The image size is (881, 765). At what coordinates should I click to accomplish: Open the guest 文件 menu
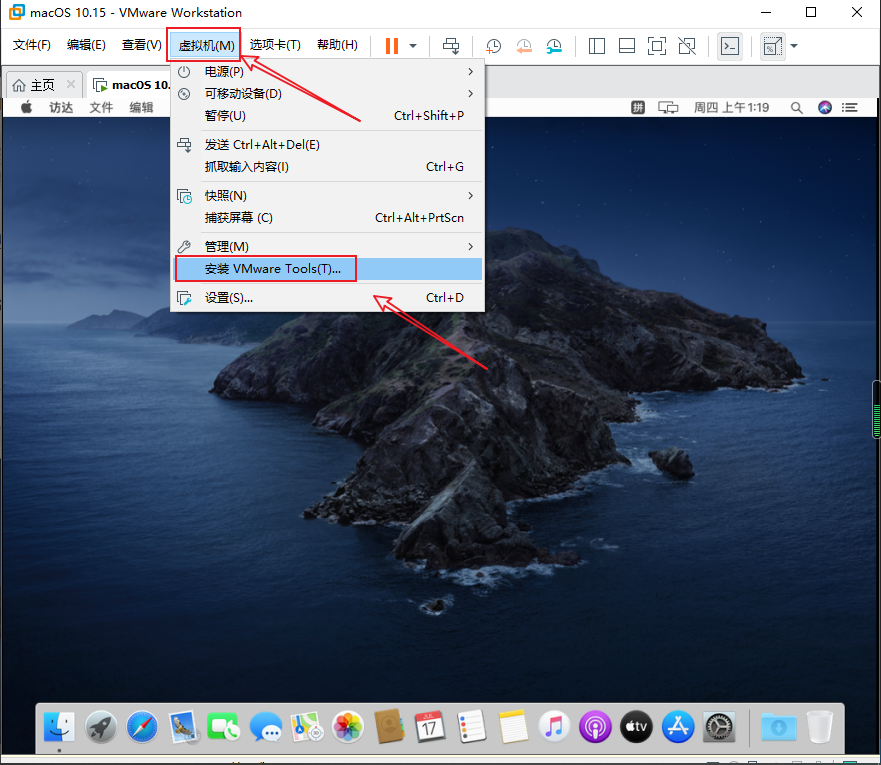point(101,107)
